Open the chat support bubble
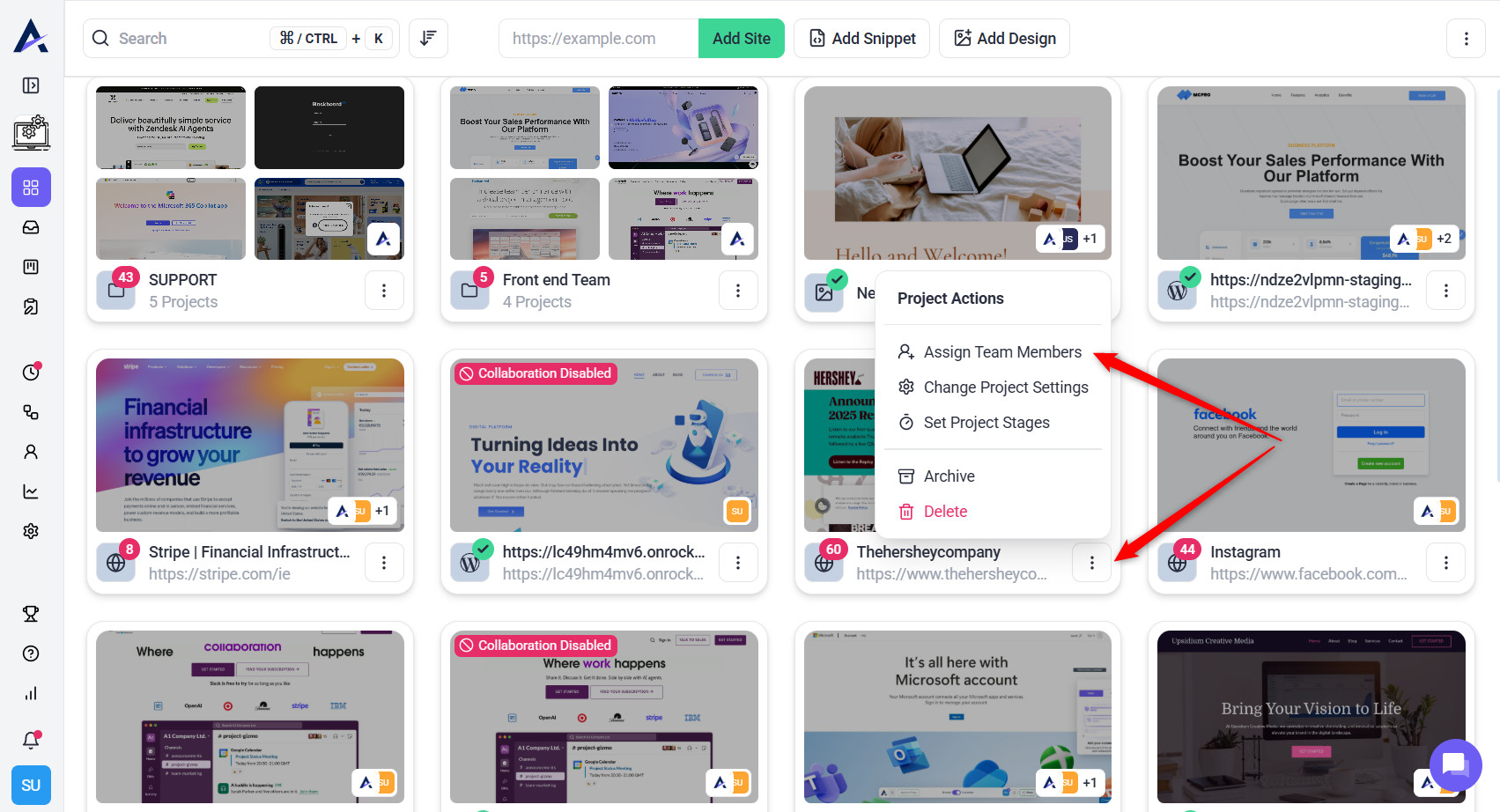This screenshot has height=812, width=1500. point(1455,764)
